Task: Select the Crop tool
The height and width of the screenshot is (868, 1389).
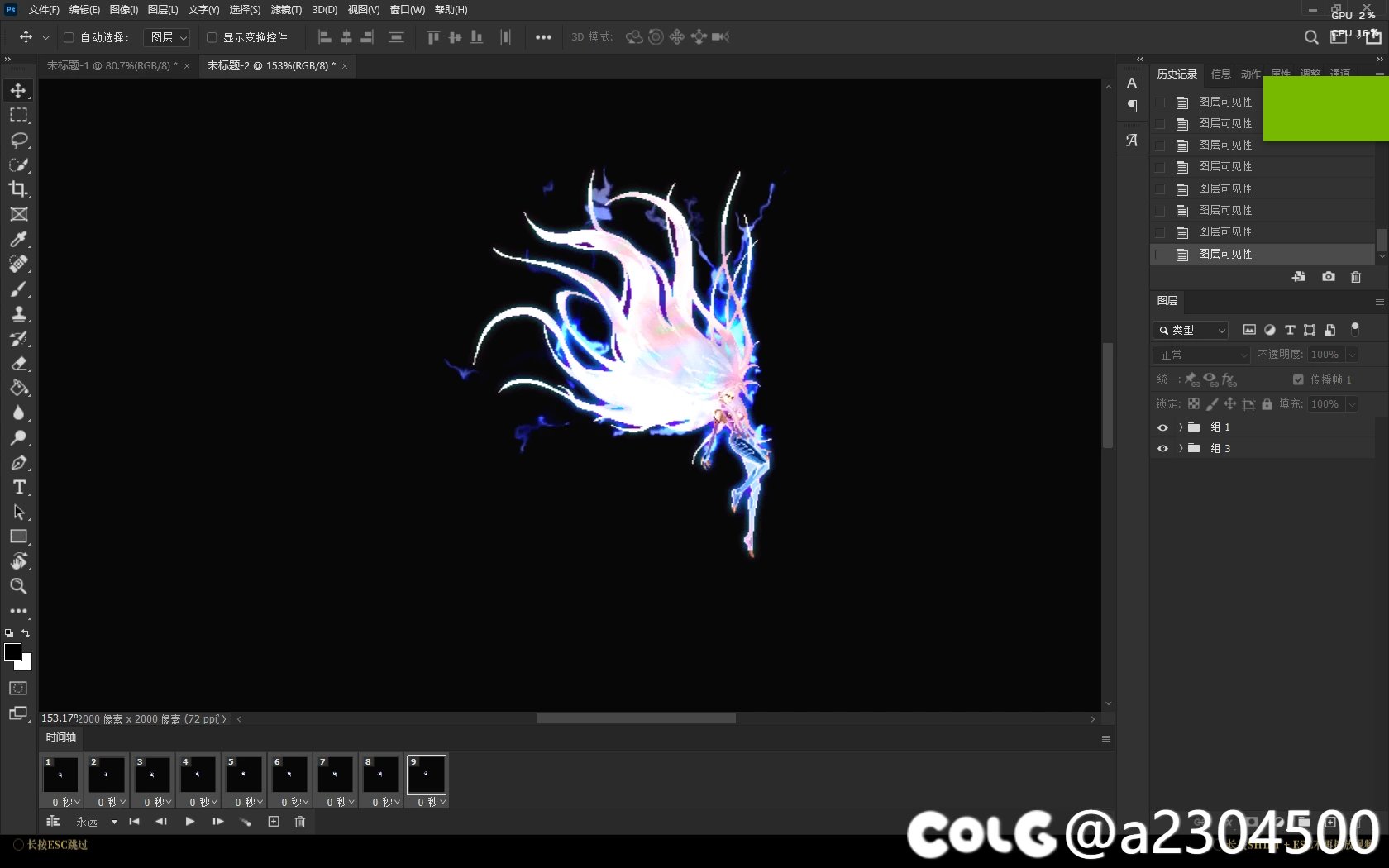Action: pos(18,189)
